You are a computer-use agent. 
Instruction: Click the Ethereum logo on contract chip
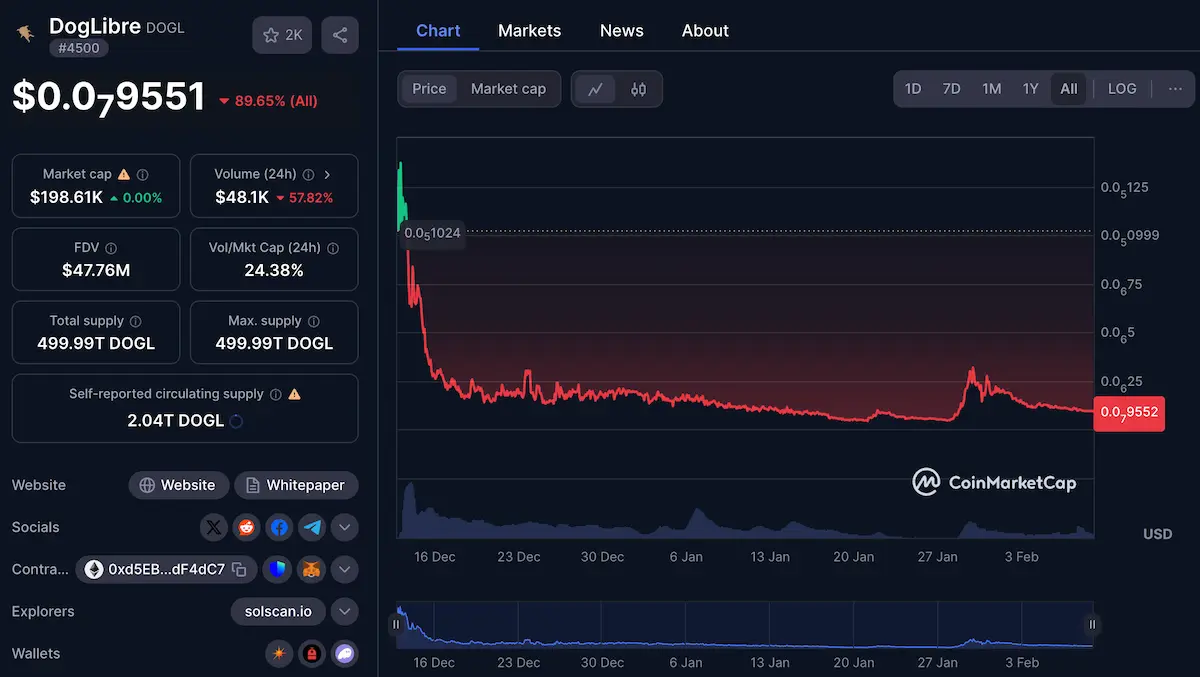point(94,570)
